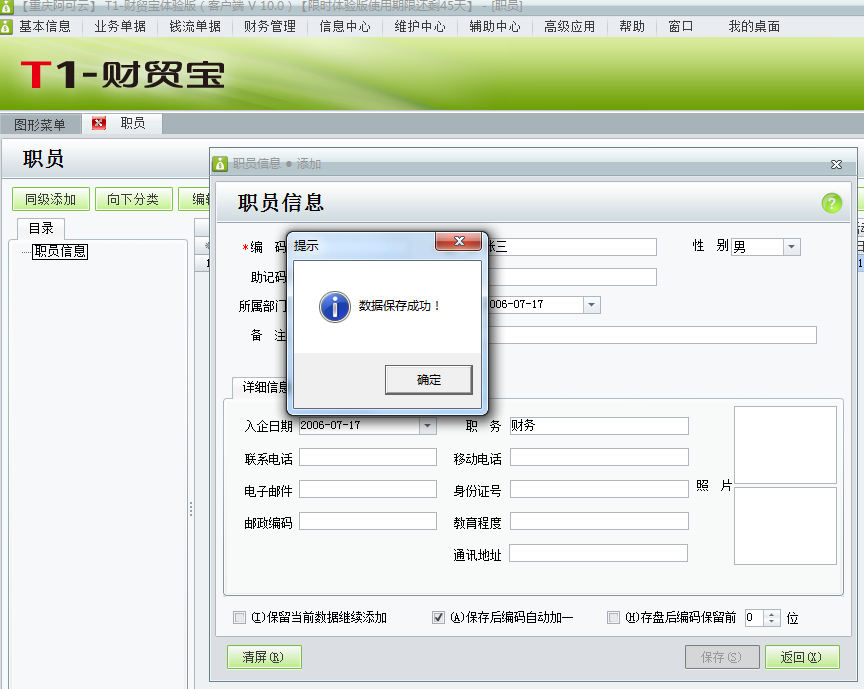Viewport: 864px width, 689px height.
Task: Click the 教育程度 input field
Action: point(599,521)
